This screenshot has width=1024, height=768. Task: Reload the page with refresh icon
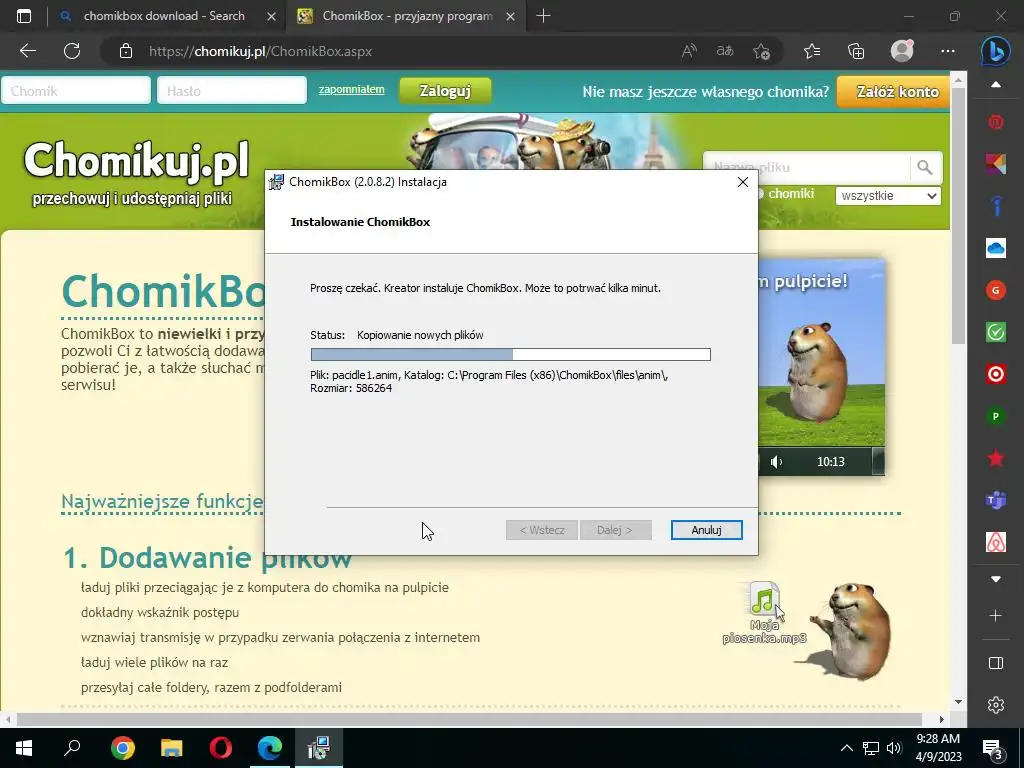72,51
